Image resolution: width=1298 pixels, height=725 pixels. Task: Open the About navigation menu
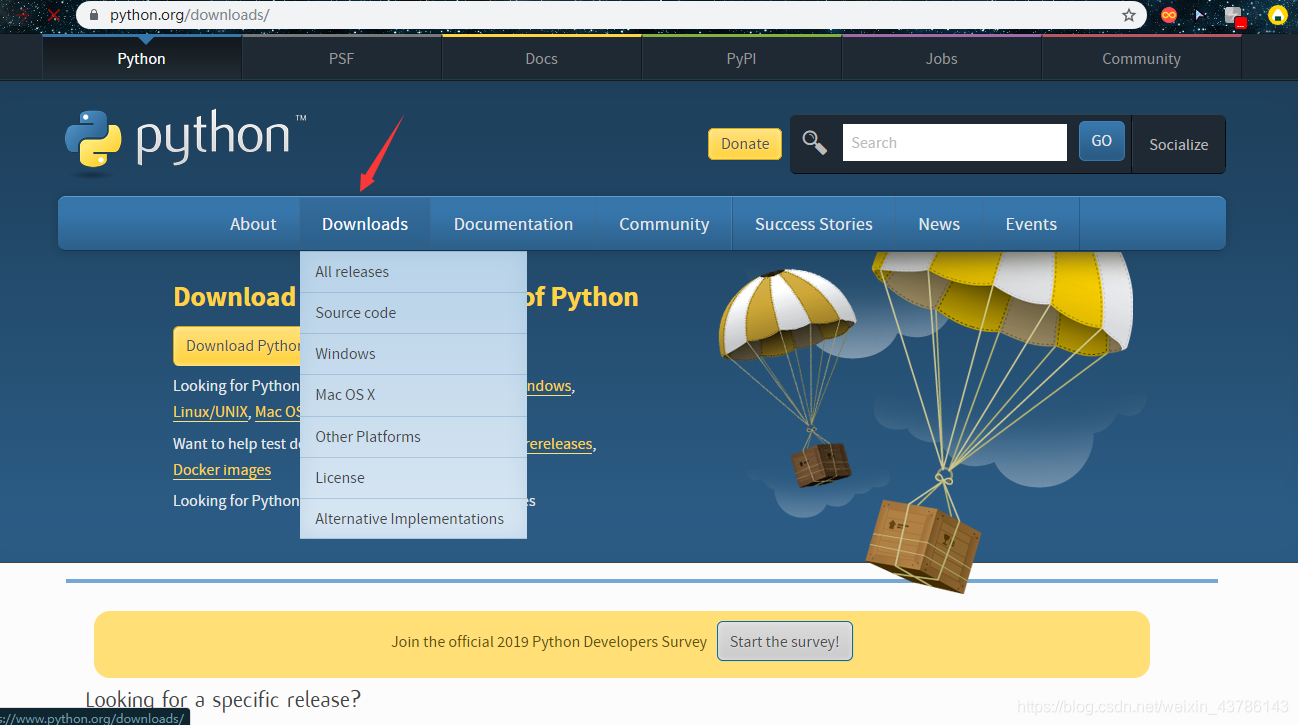click(x=253, y=224)
